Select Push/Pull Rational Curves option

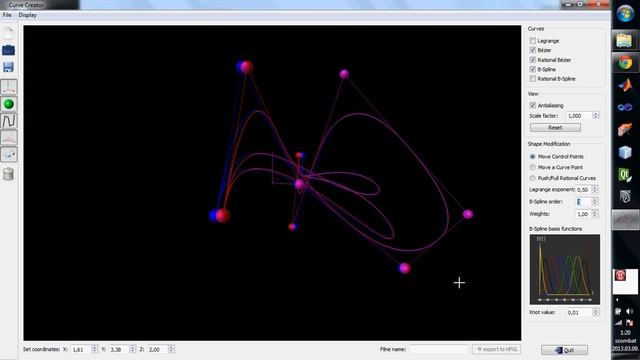532,178
